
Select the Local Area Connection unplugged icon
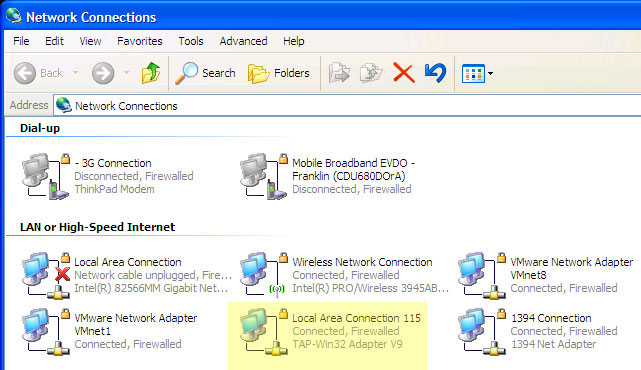tap(46, 275)
